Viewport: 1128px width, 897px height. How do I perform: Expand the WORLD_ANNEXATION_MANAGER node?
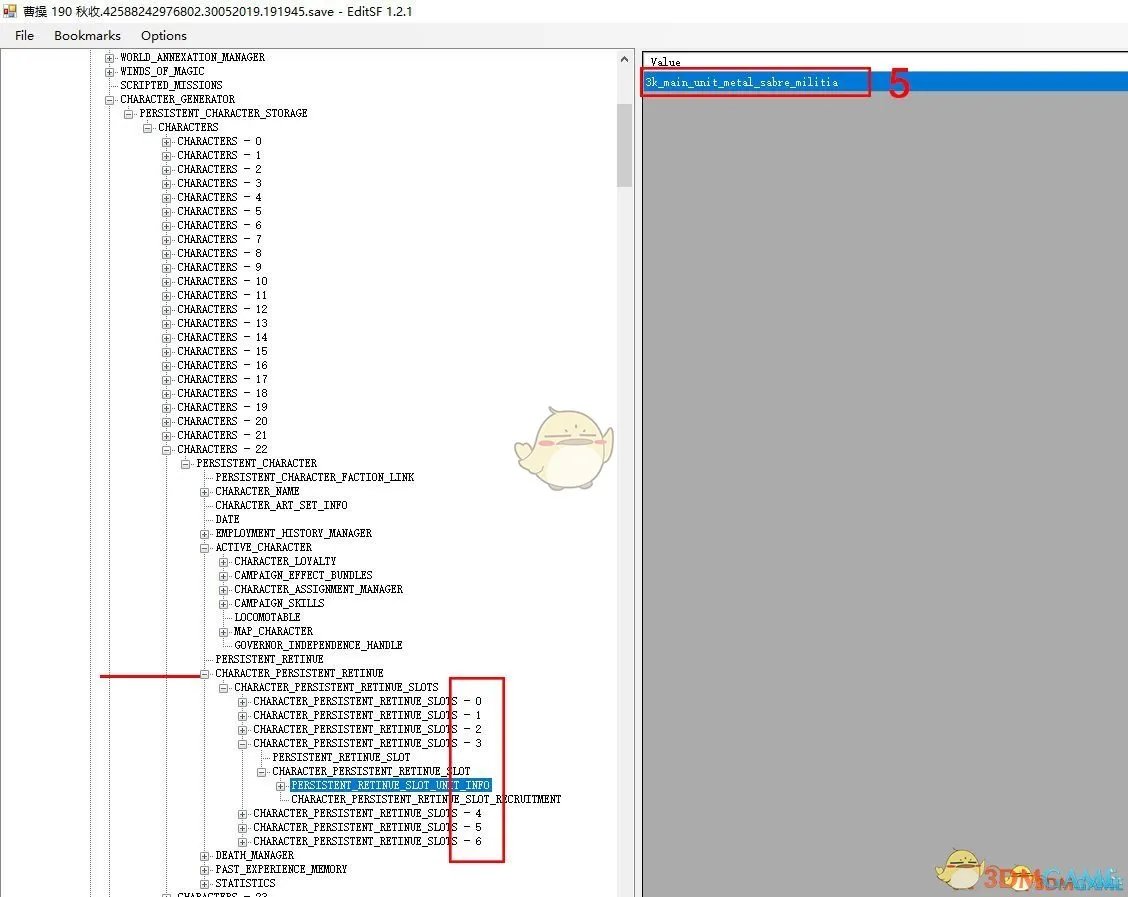click(x=110, y=57)
